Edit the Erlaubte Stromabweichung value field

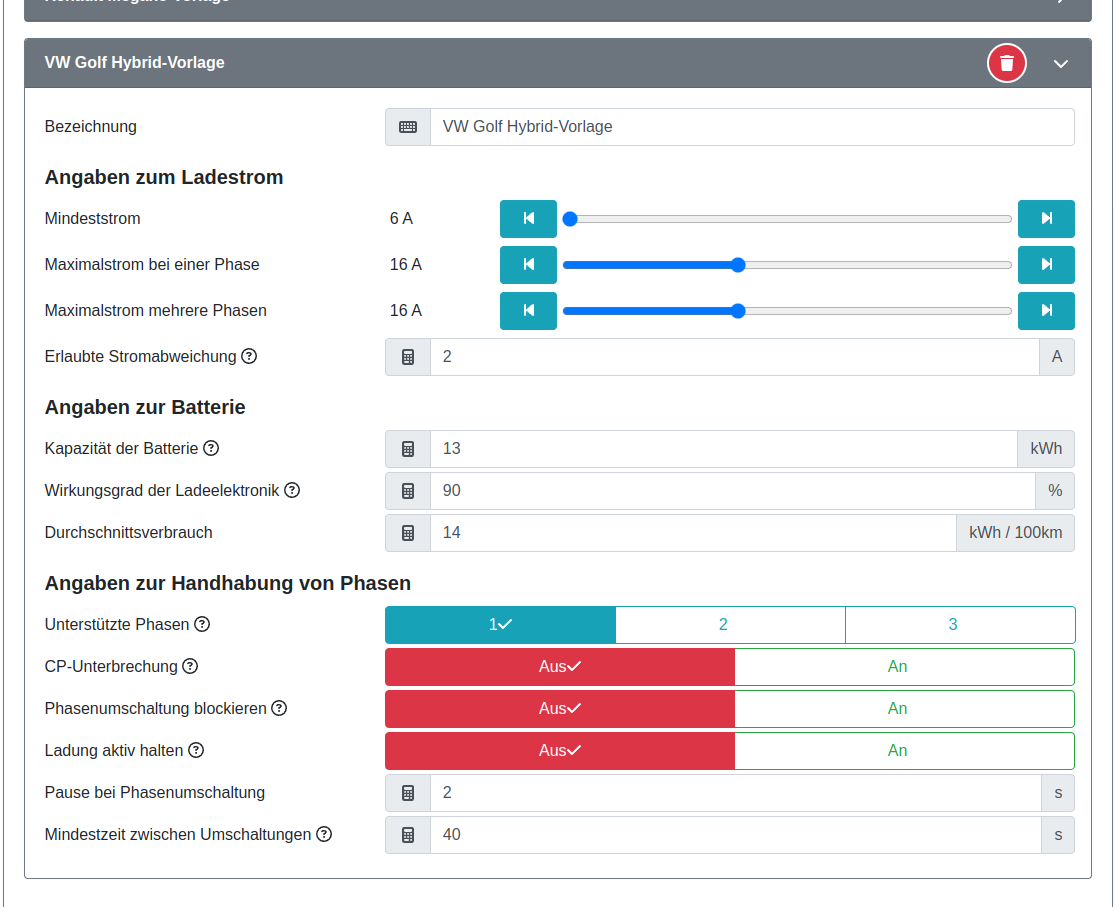pos(735,357)
